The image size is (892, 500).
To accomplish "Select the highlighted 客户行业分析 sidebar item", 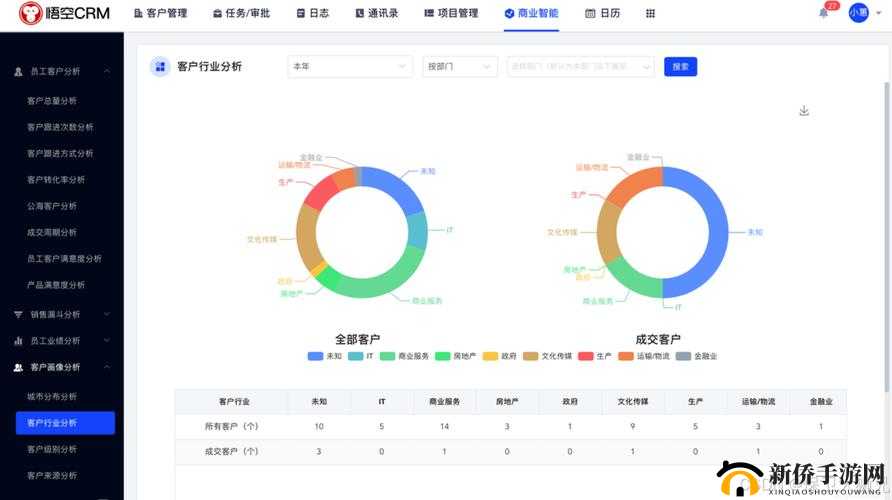I will pos(65,423).
